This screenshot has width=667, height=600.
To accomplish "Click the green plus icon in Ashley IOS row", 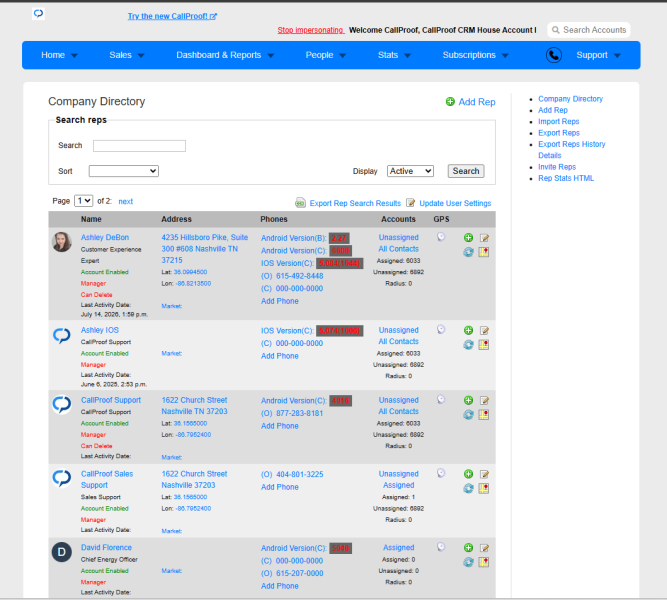I will coord(468,330).
